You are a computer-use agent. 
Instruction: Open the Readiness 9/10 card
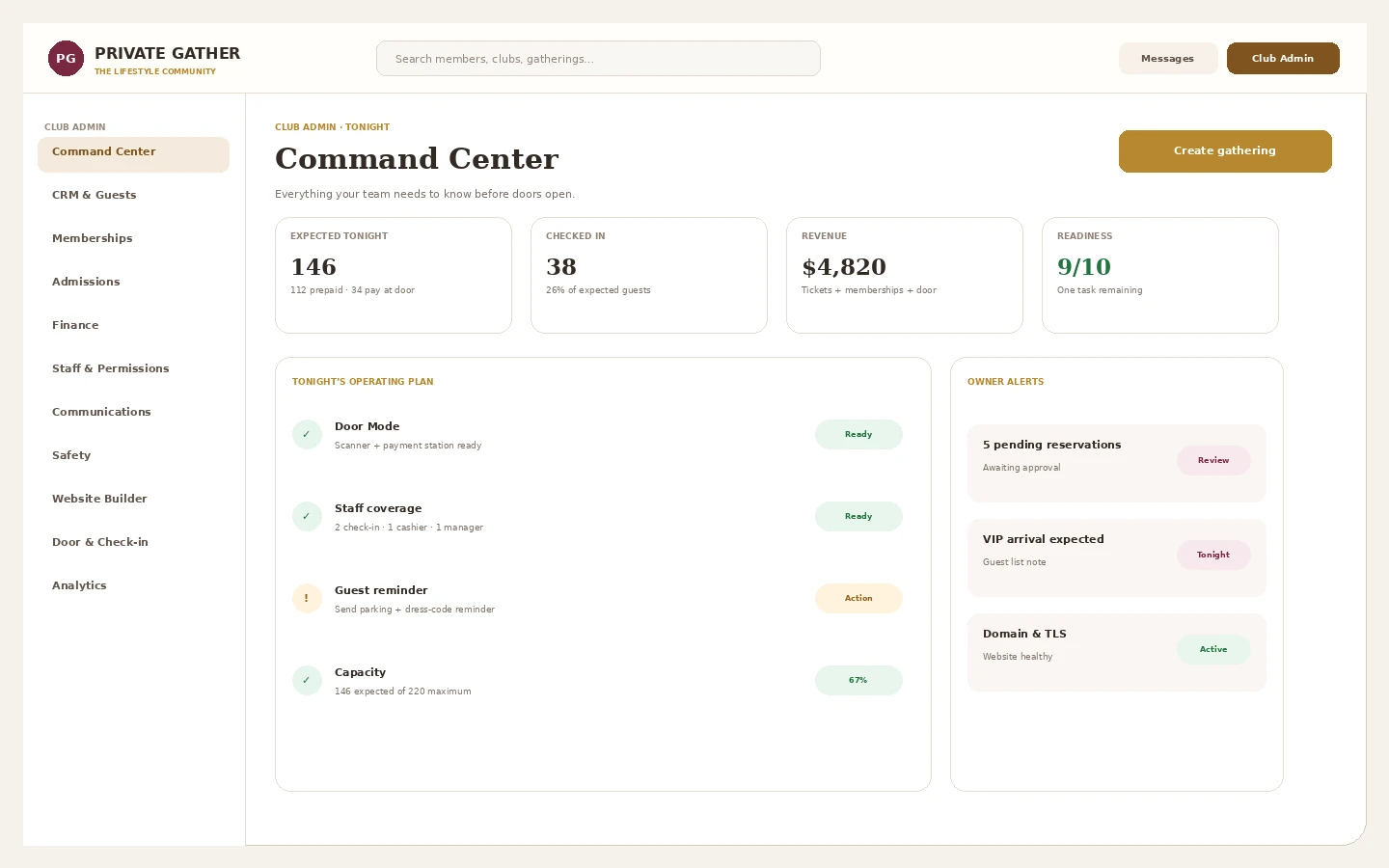(x=1160, y=276)
